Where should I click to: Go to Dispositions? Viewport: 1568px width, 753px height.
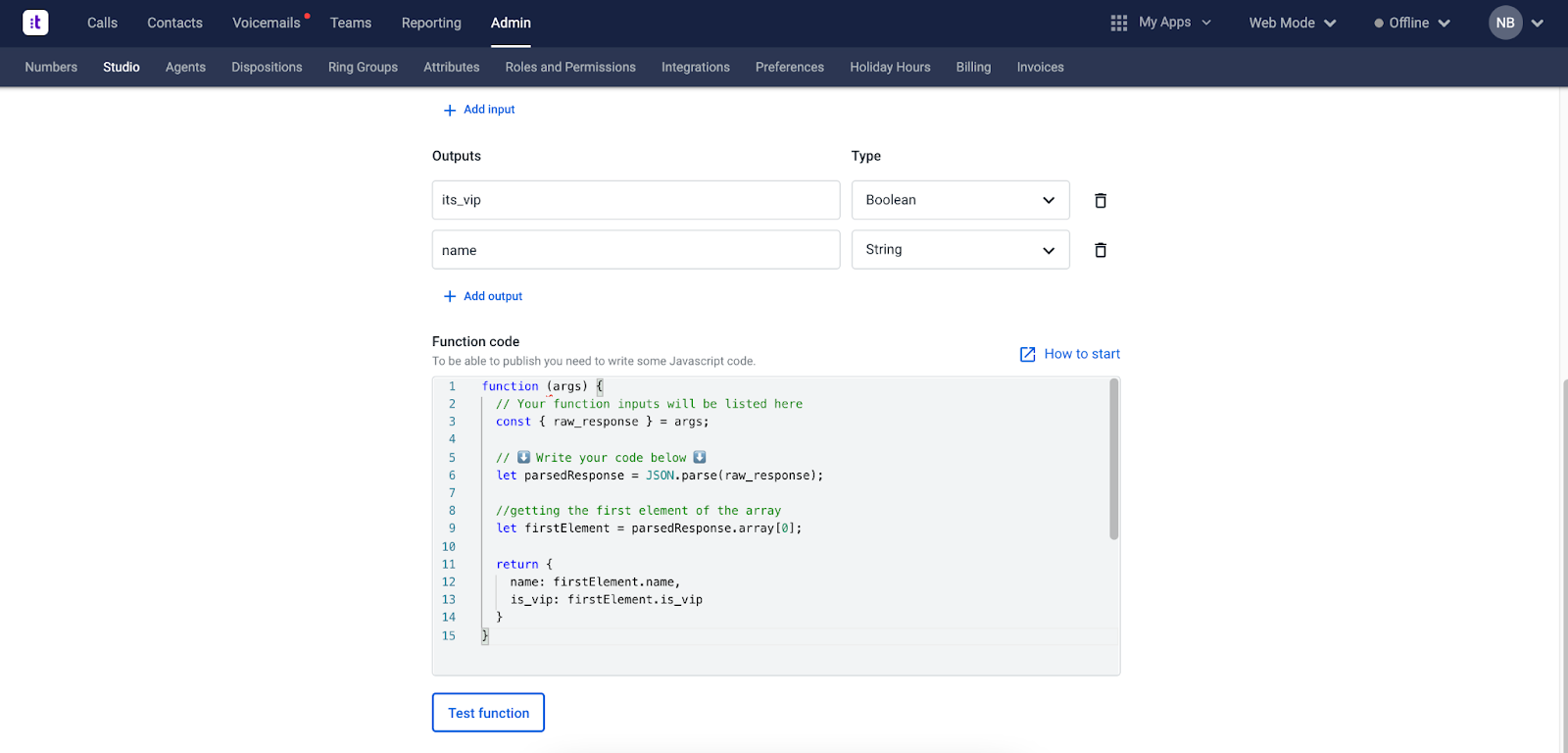(267, 67)
